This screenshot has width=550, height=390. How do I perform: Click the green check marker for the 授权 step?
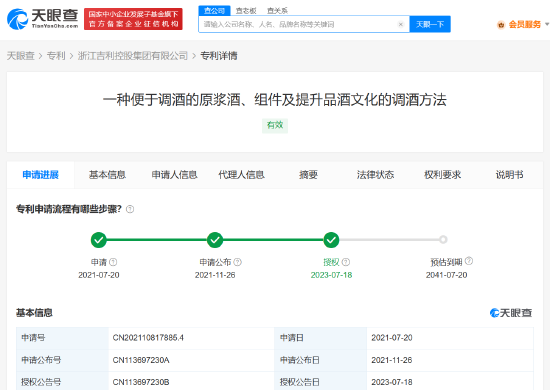click(x=331, y=240)
